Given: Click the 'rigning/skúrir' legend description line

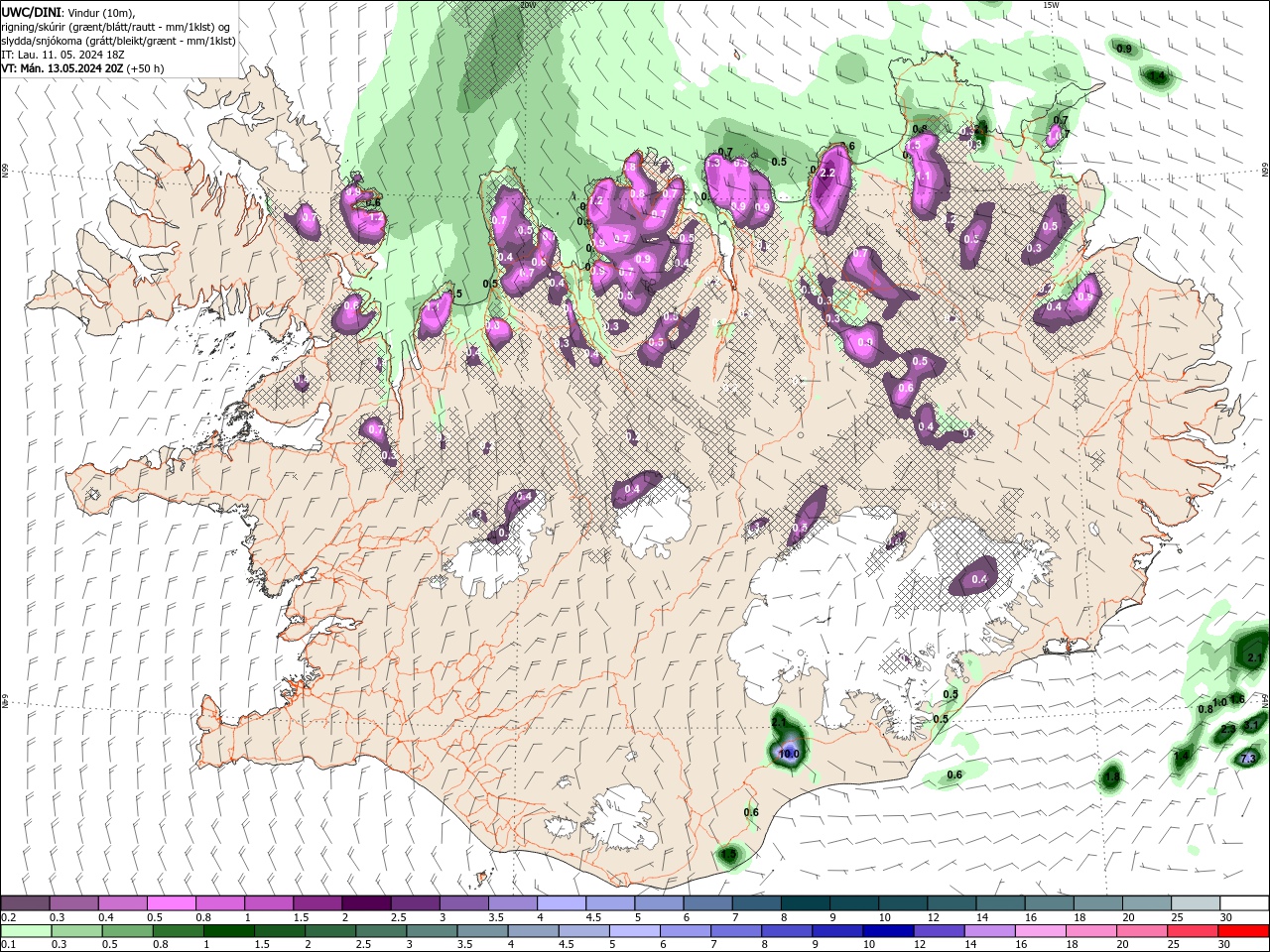Looking at the screenshot, I should tap(115, 27).
